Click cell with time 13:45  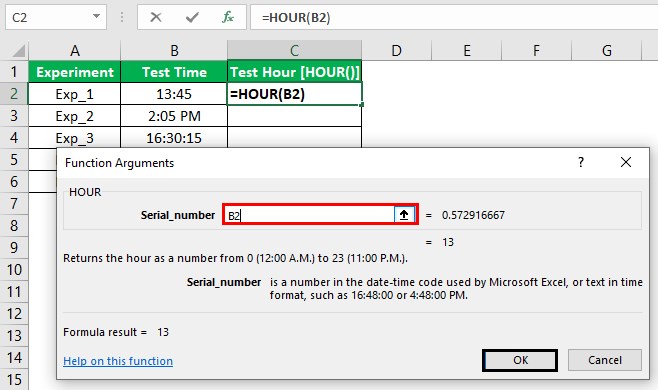click(174, 94)
